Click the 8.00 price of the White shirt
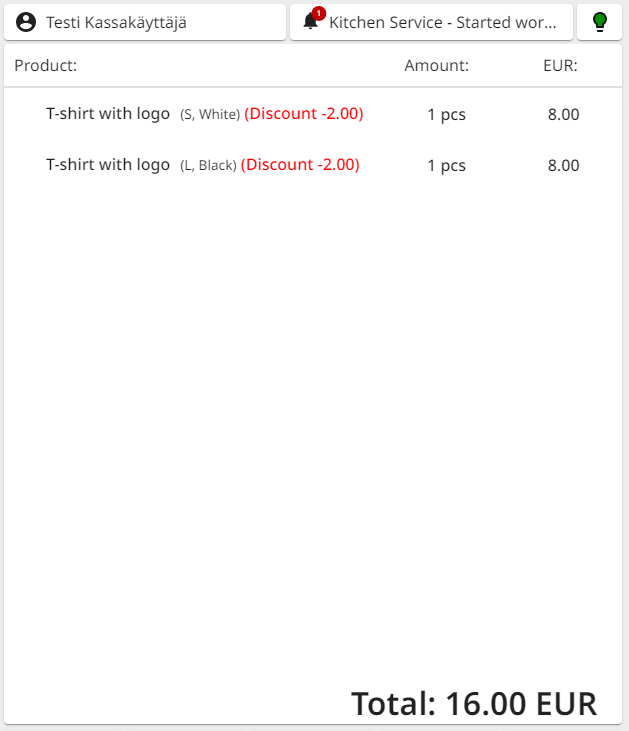 coord(563,115)
